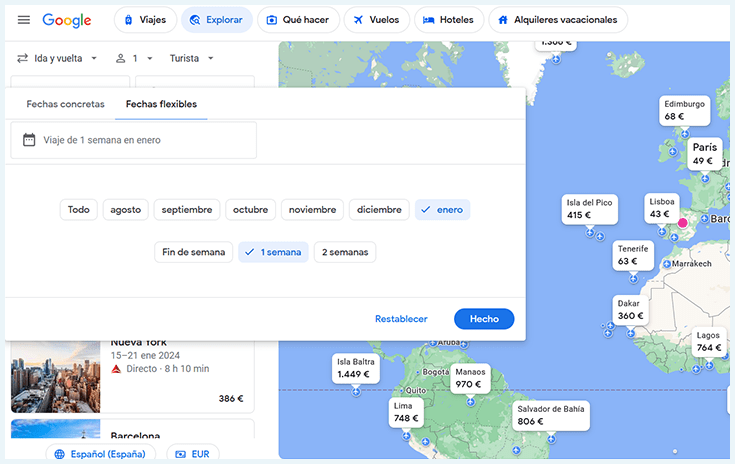735x464 pixels.
Task: Click the calendar icon in date field
Action: click(x=29, y=140)
